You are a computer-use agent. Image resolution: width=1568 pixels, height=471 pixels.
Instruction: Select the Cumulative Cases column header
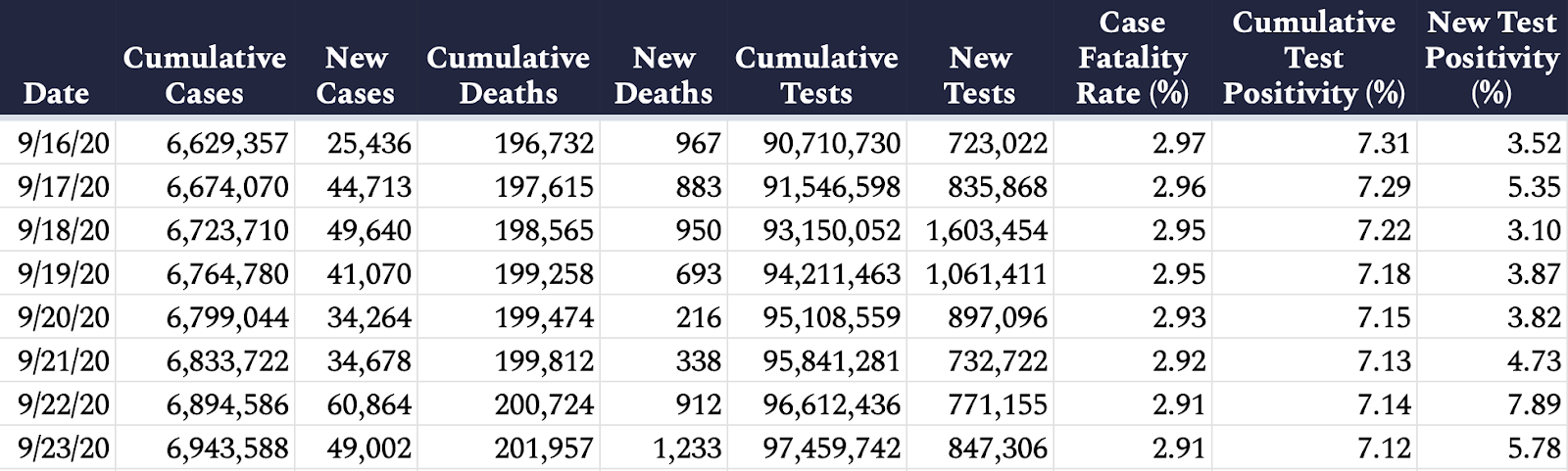[204, 75]
